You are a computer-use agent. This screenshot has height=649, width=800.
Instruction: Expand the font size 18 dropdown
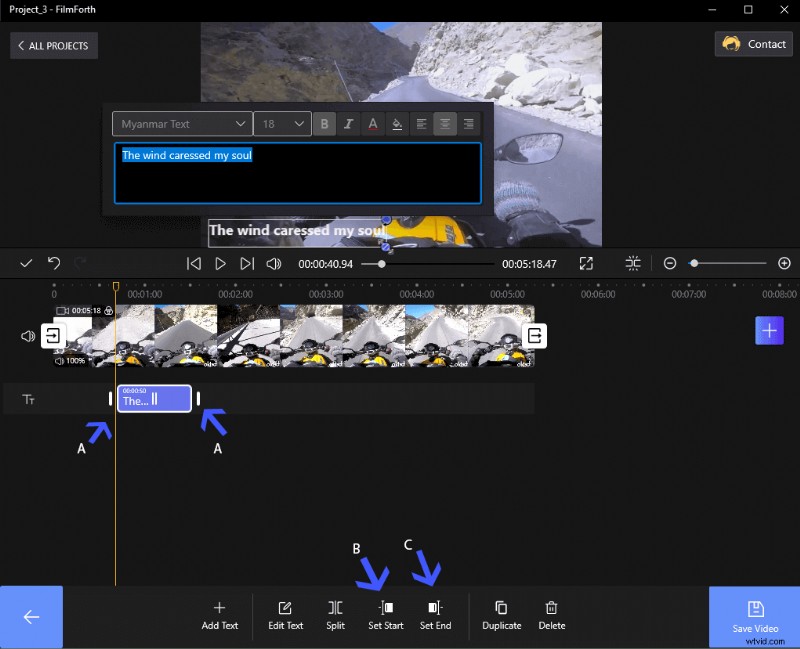(x=282, y=123)
